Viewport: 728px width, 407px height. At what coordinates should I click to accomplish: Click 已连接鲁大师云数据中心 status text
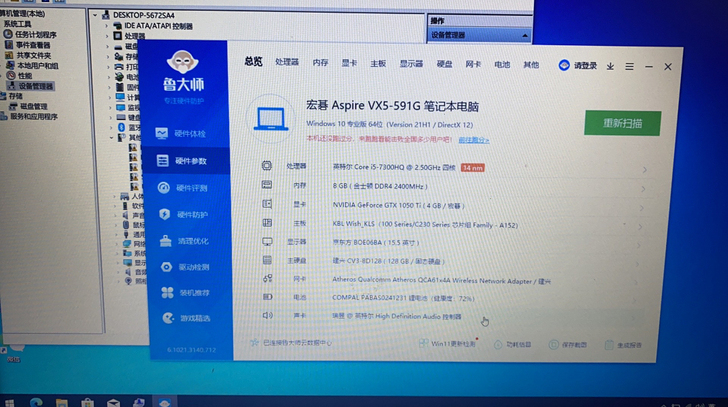pos(297,343)
